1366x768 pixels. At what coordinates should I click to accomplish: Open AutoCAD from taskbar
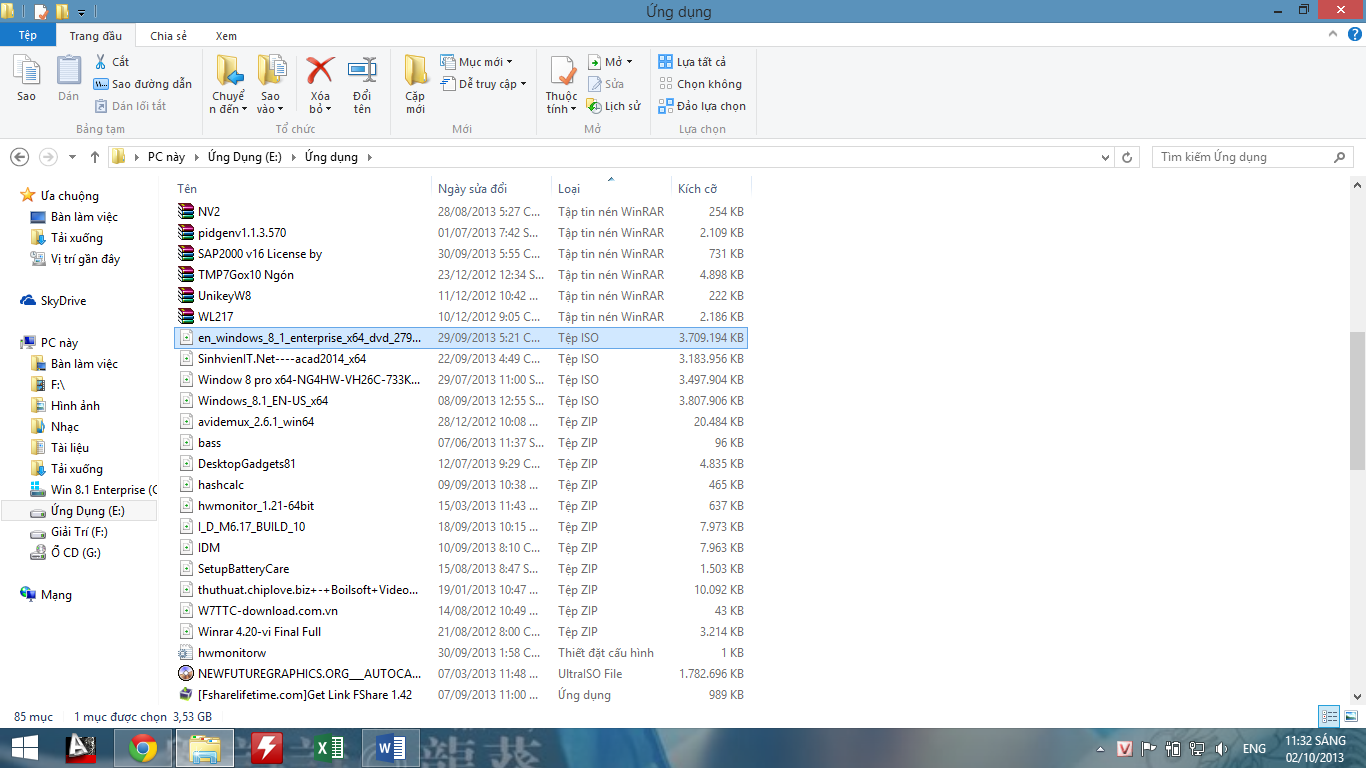[81, 748]
